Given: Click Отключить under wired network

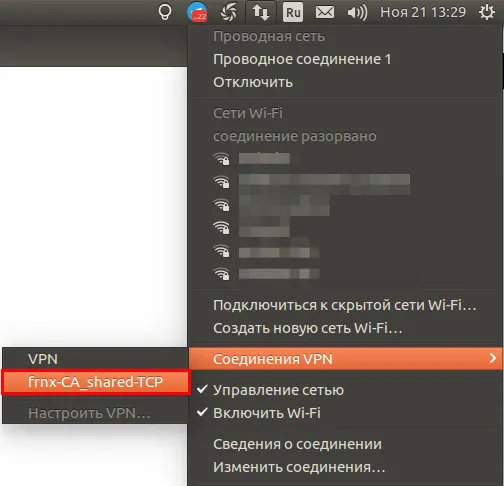Looking at the screenshot, I should coord(345,82).
